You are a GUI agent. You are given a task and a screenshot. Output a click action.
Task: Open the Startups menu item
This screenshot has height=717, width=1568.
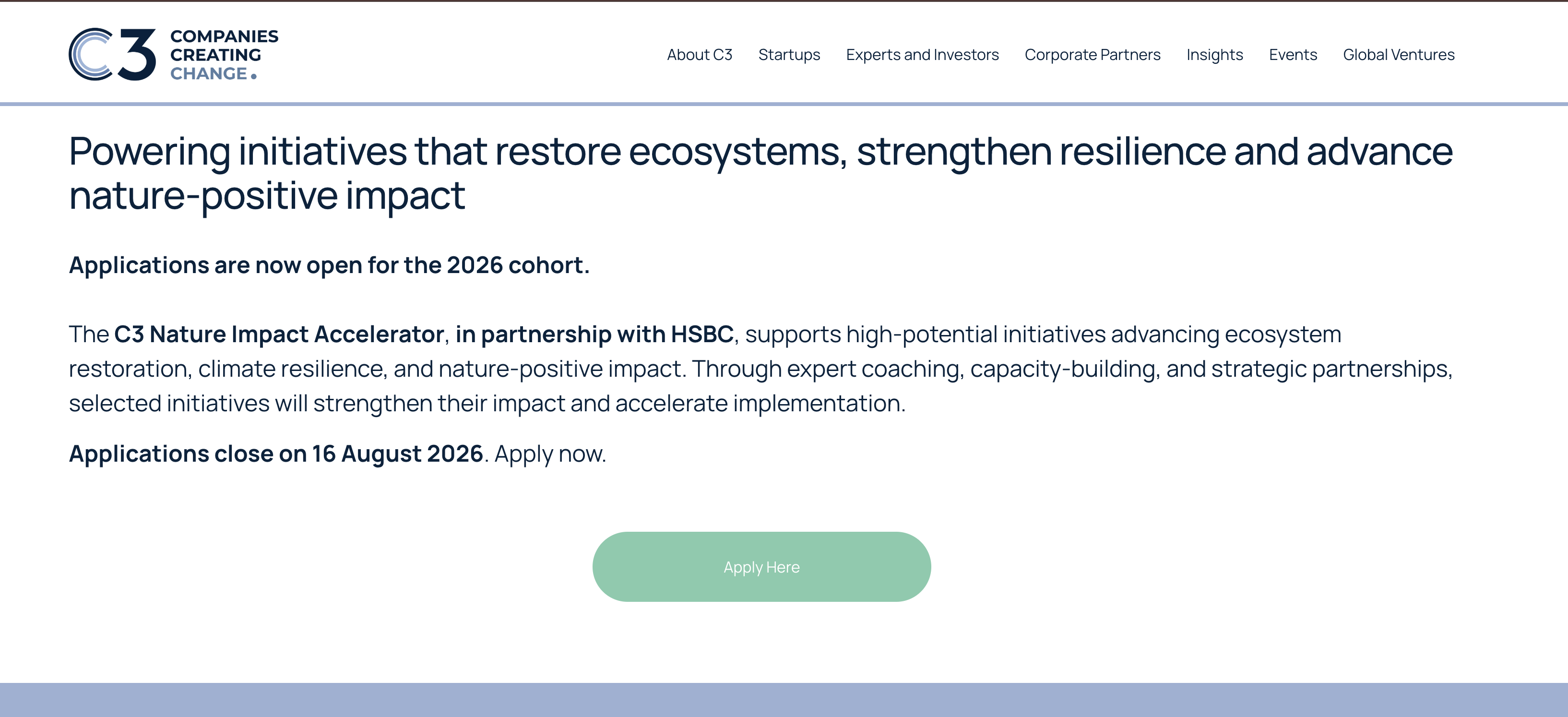pos(789,55)
